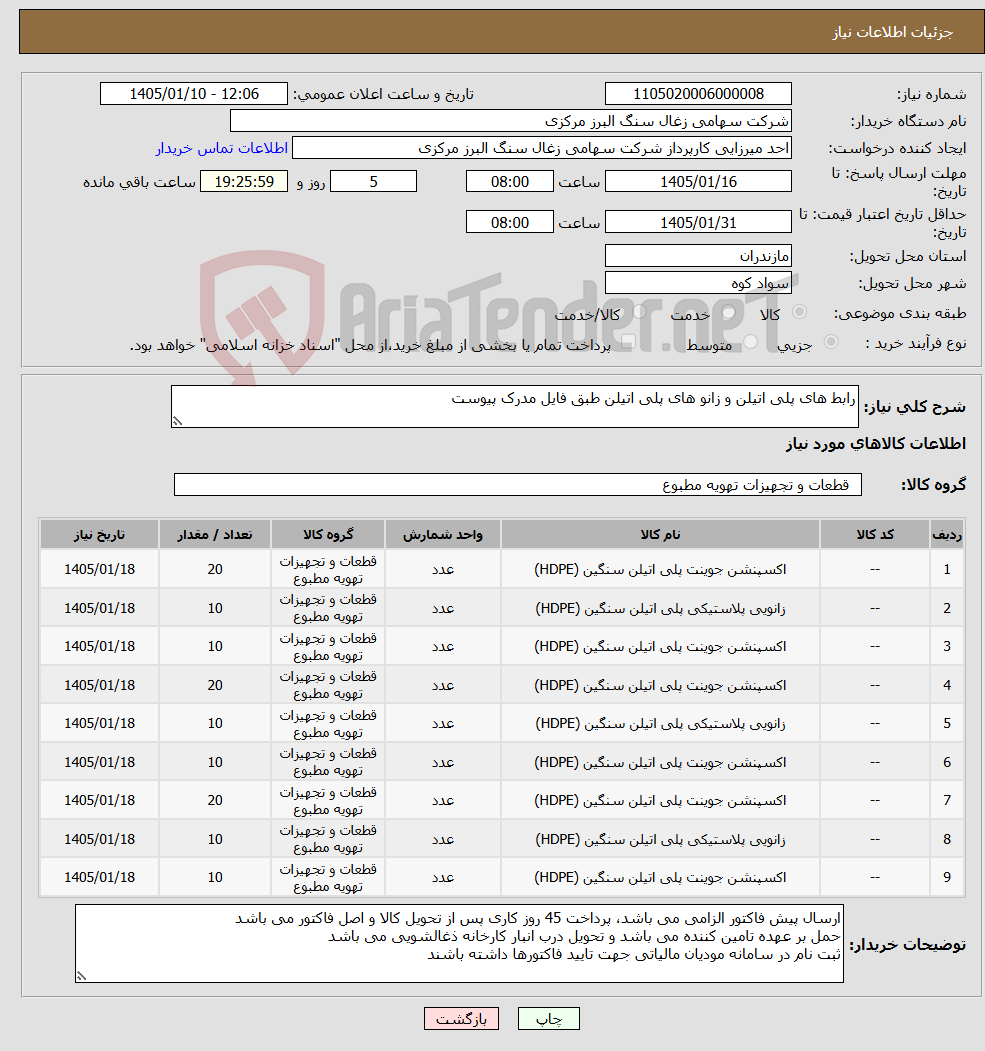The width and height of the screenshot is (985, 1051).
Task: Click the request number field 1105020006000008
Action: (x=698, y=94)
